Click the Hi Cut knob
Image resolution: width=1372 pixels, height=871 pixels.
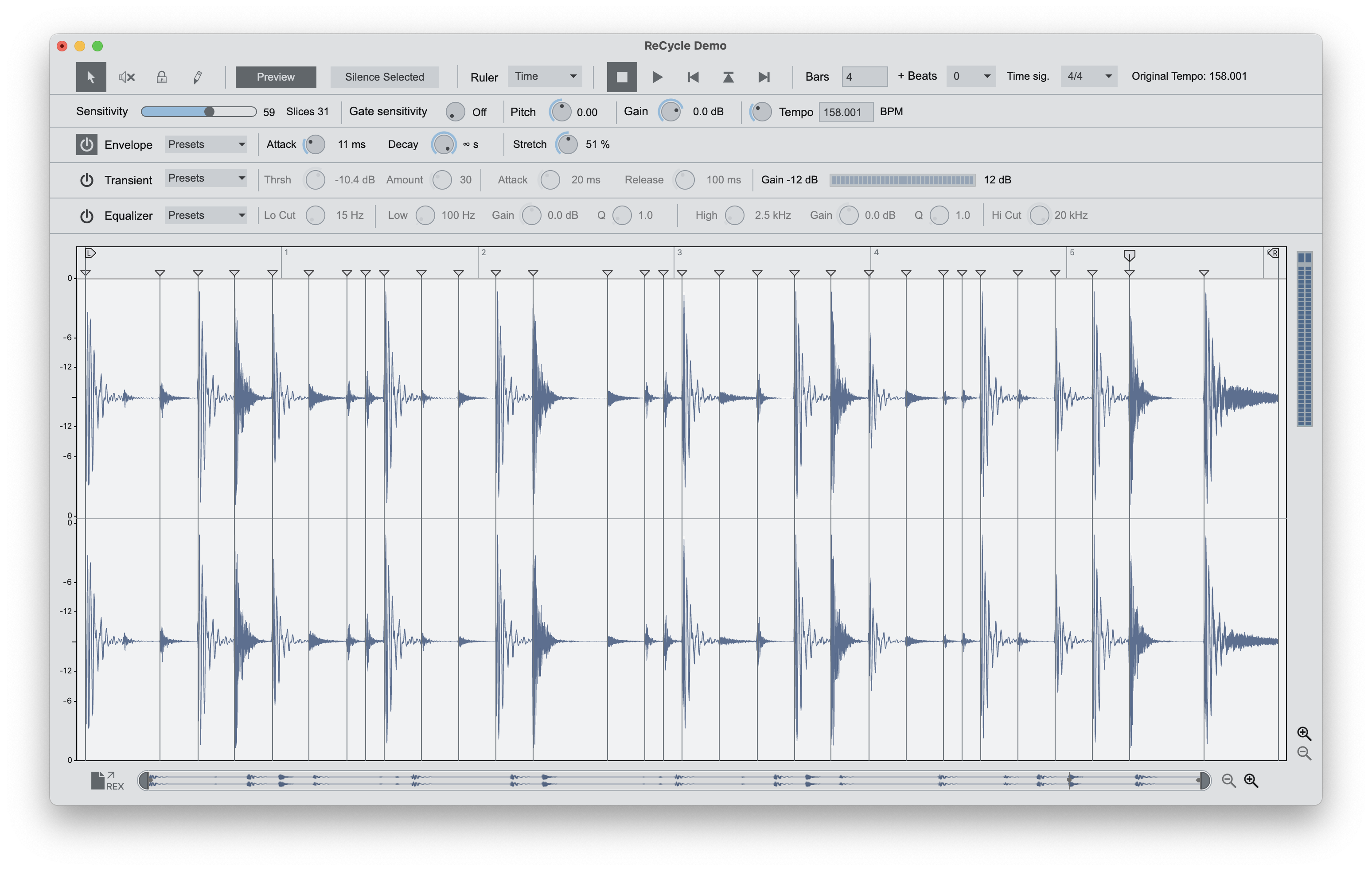tap(1039, 215)
